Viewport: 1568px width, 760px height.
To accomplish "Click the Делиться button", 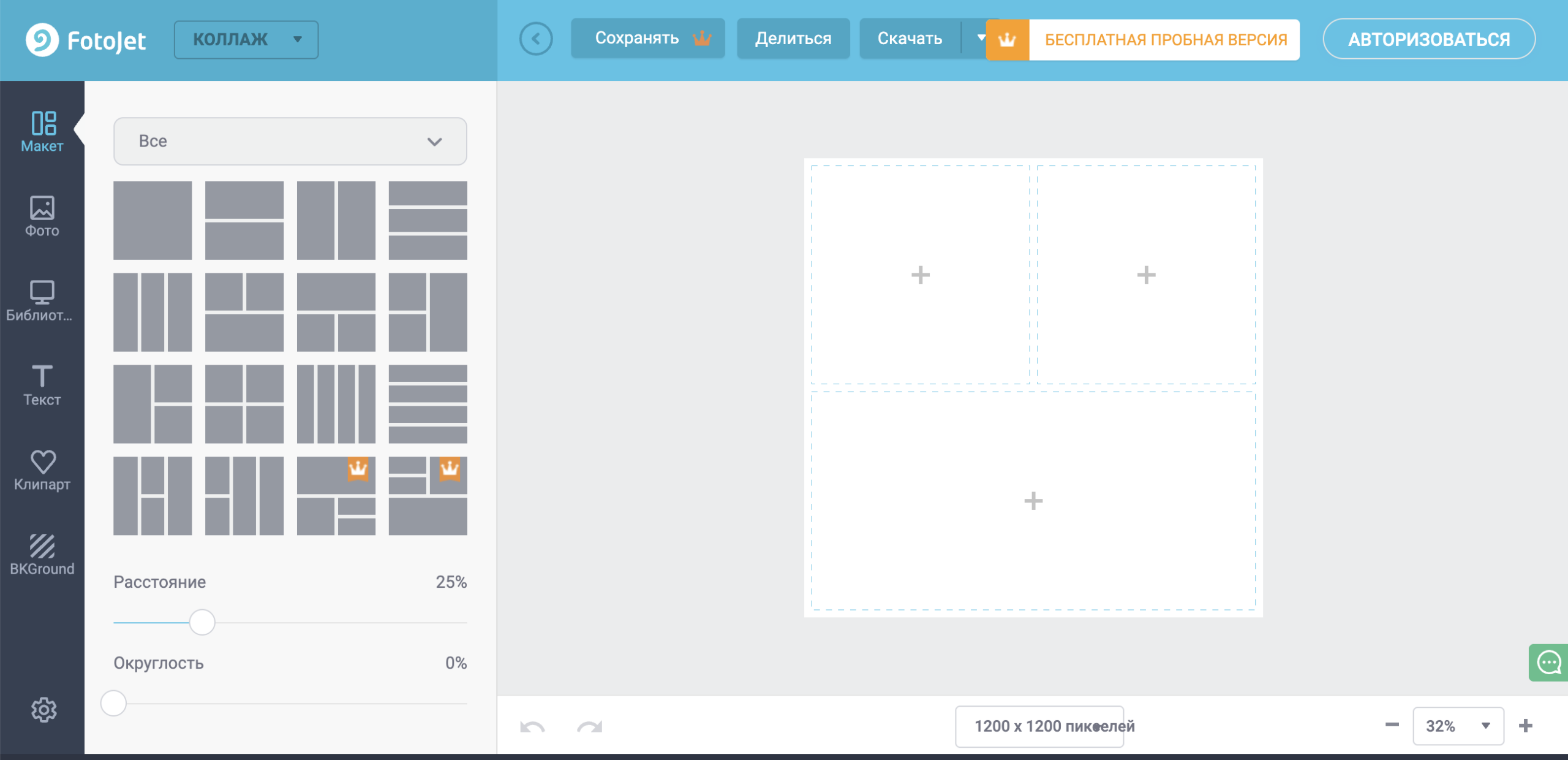I will 793,38.
